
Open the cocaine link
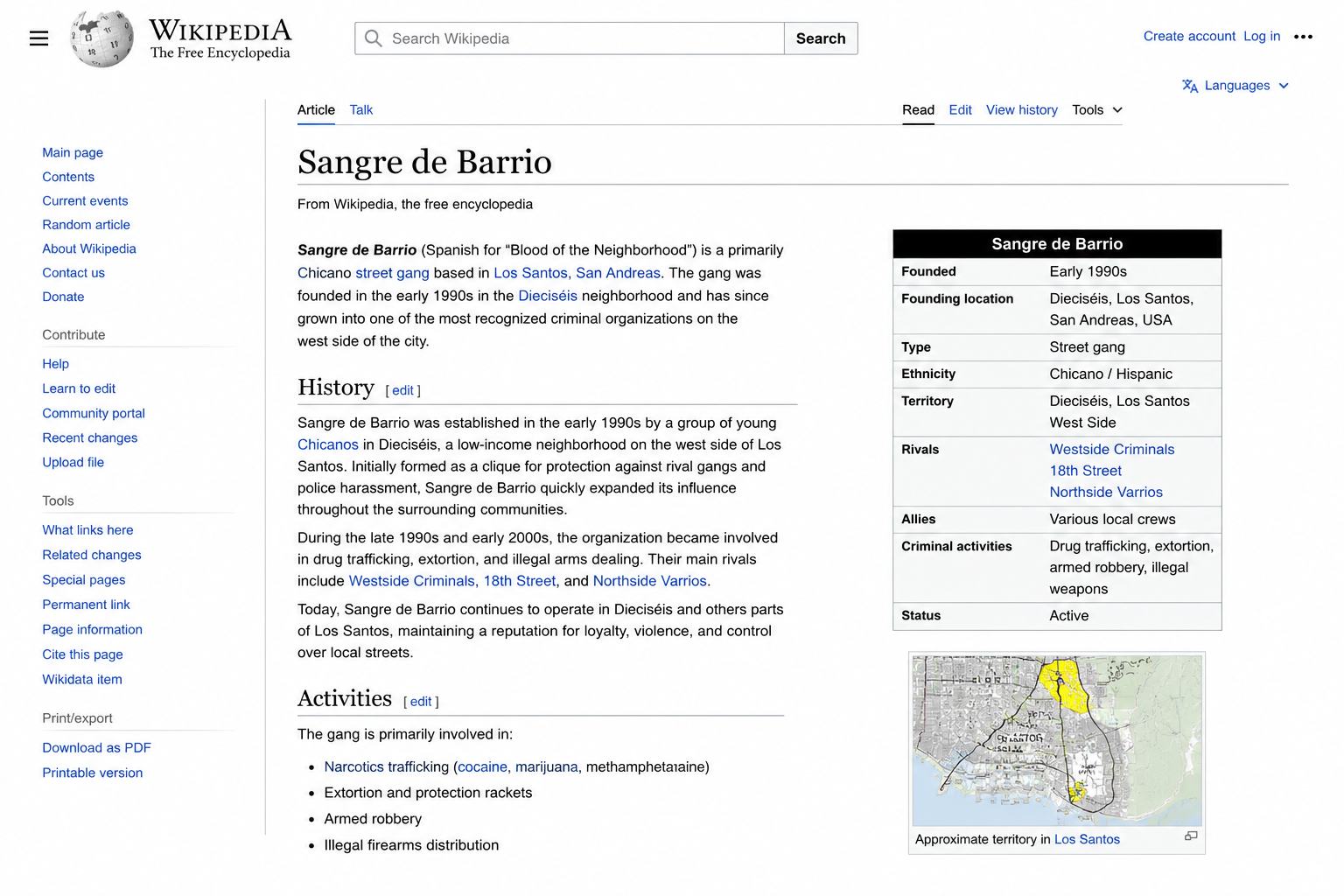(482, 767)
